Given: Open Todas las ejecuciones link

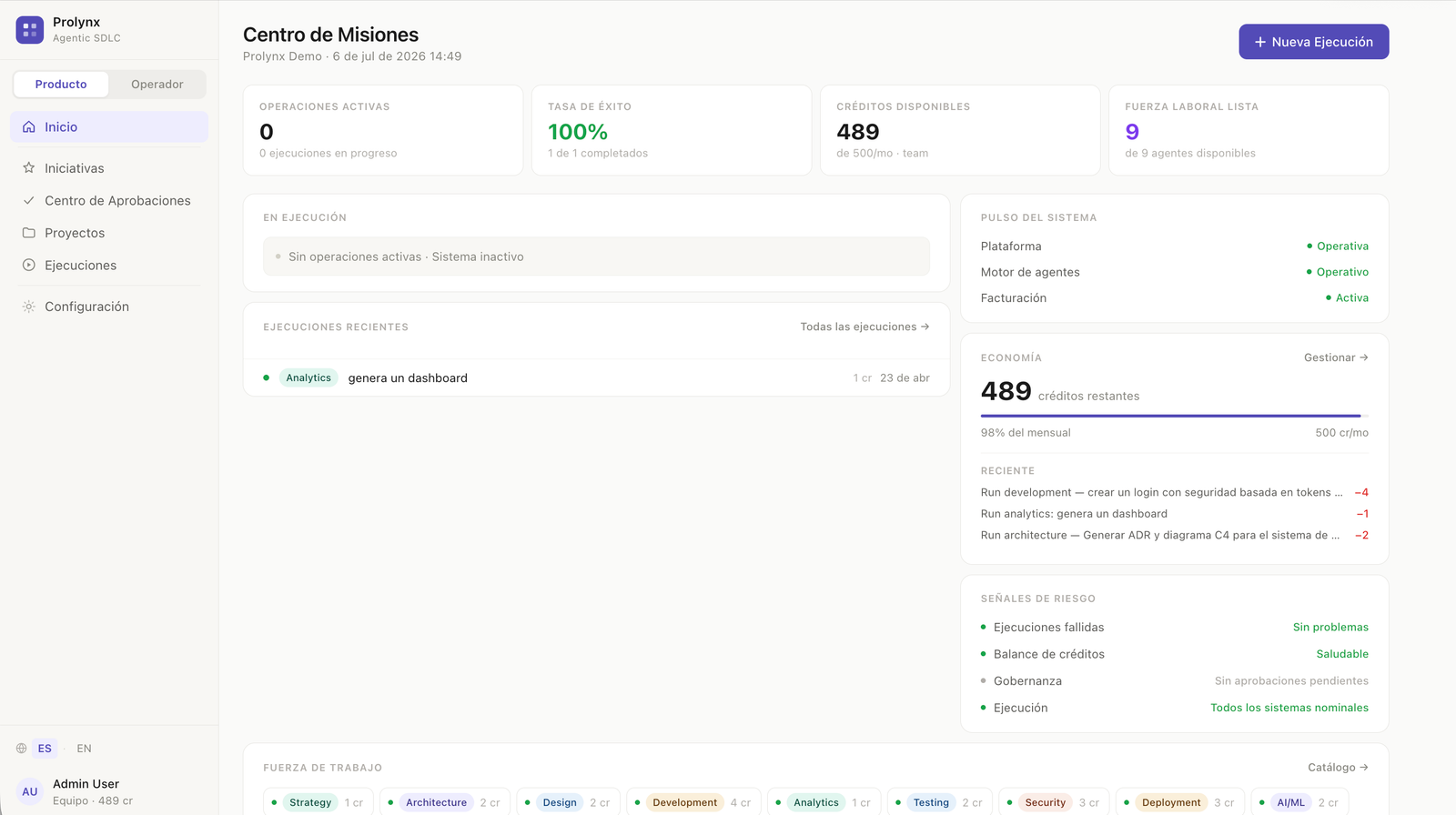Looking at the screenshot, I should tap(864, 327).
